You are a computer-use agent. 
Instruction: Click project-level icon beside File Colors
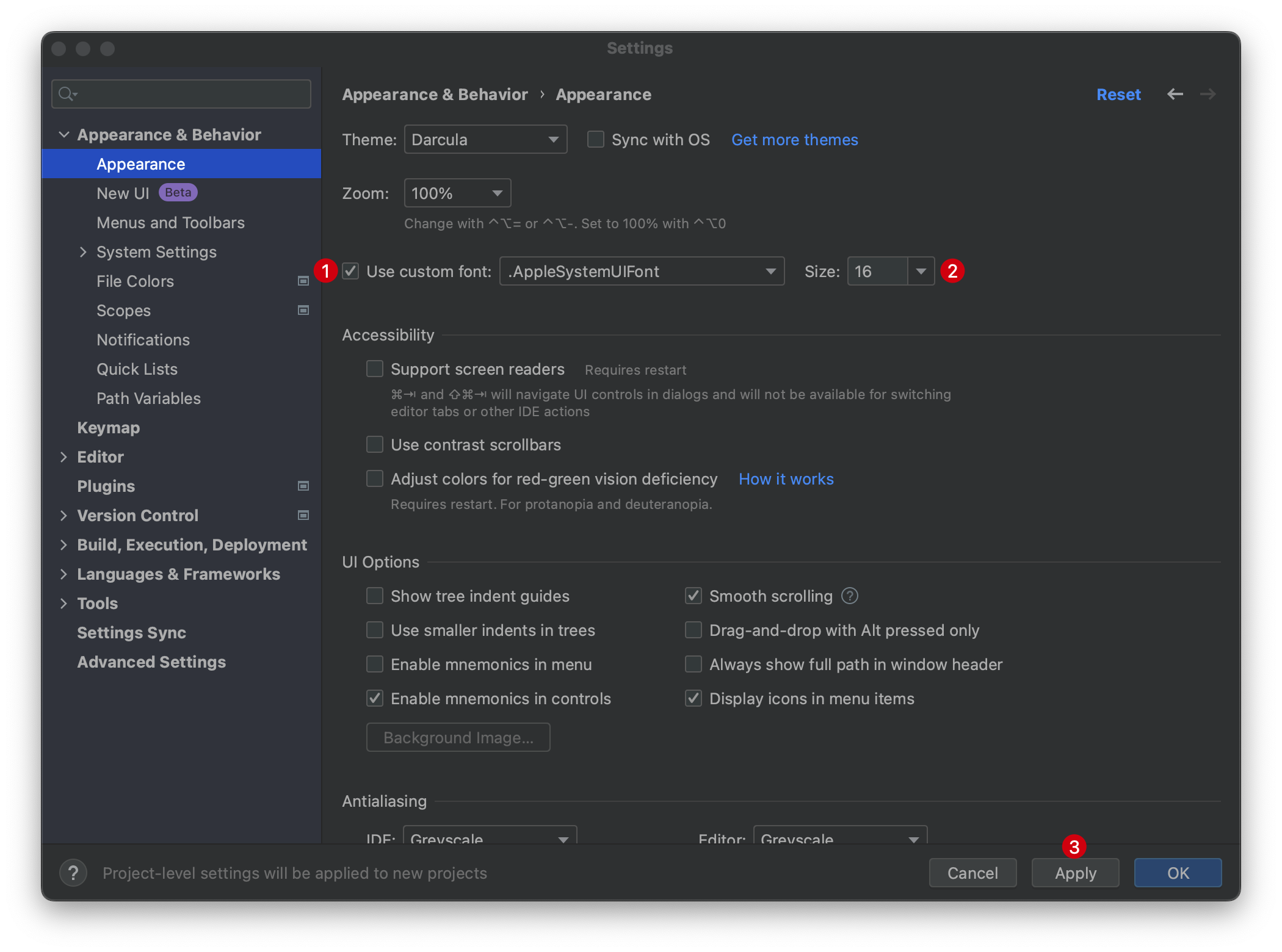(x=303, y=281)
